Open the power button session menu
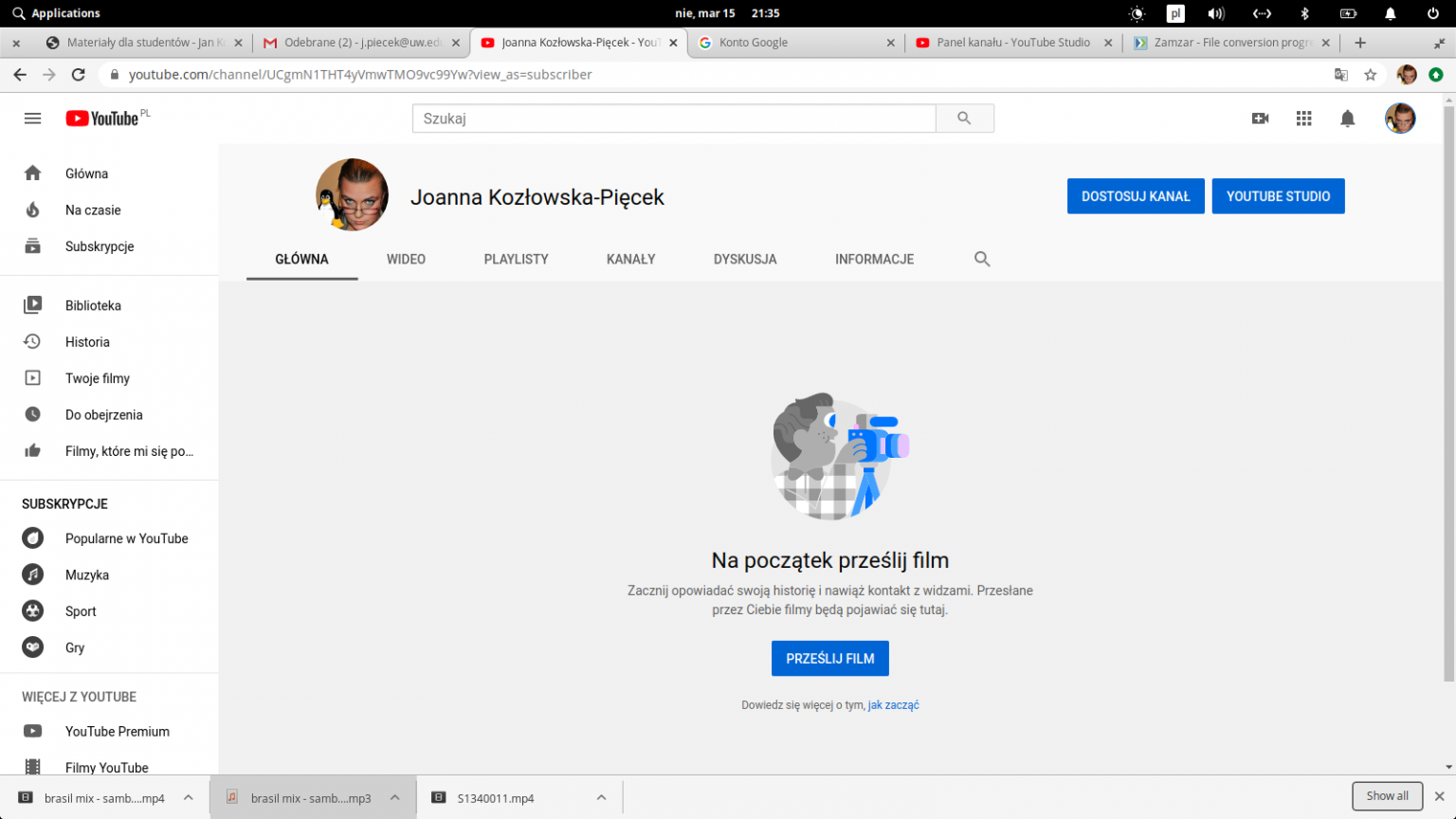Viewport: 1456px width, 819px height. coord(1433,13)
